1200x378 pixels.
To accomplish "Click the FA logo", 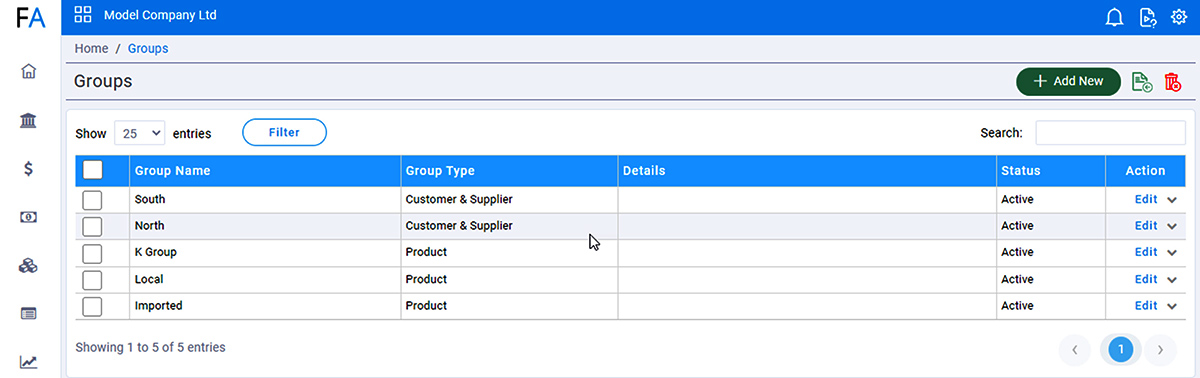I will pos(31,17).
